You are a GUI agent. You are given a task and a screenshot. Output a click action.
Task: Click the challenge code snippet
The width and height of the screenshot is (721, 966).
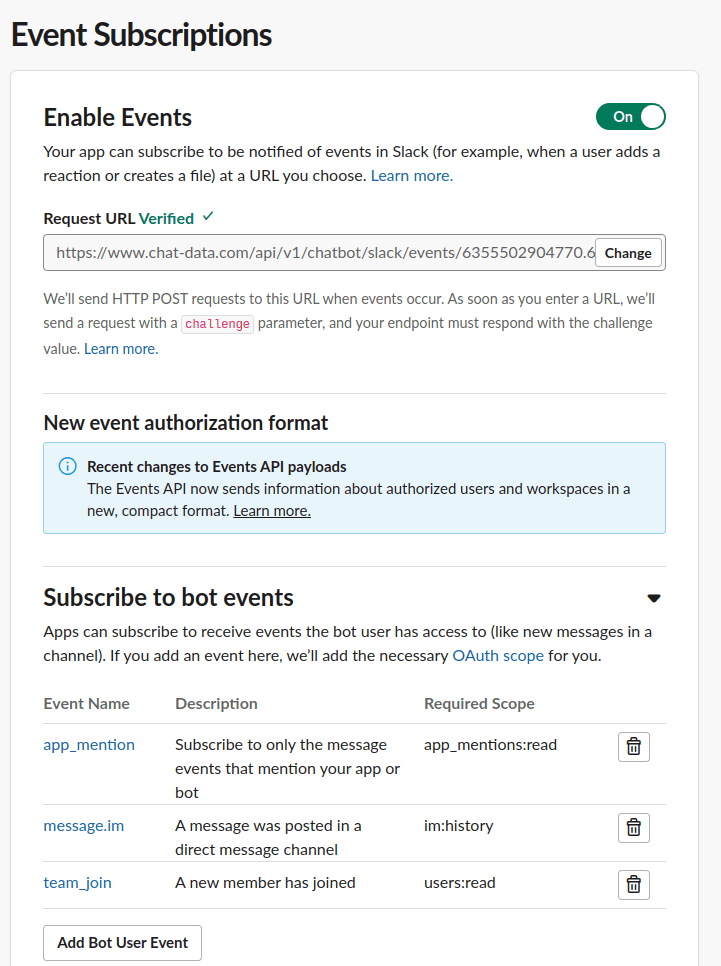click(216, 324)
